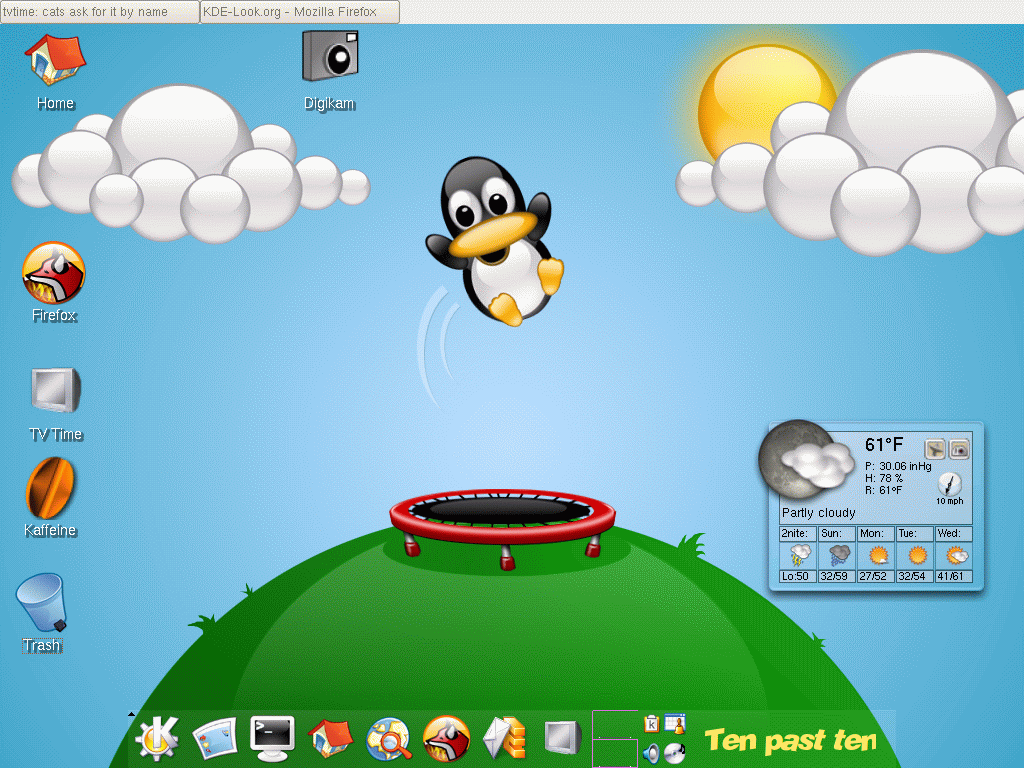The width and height of the screenshot is (1024, 768).
Task: Click the 2nite thunderstorm forecast icon
Action: 799,556
